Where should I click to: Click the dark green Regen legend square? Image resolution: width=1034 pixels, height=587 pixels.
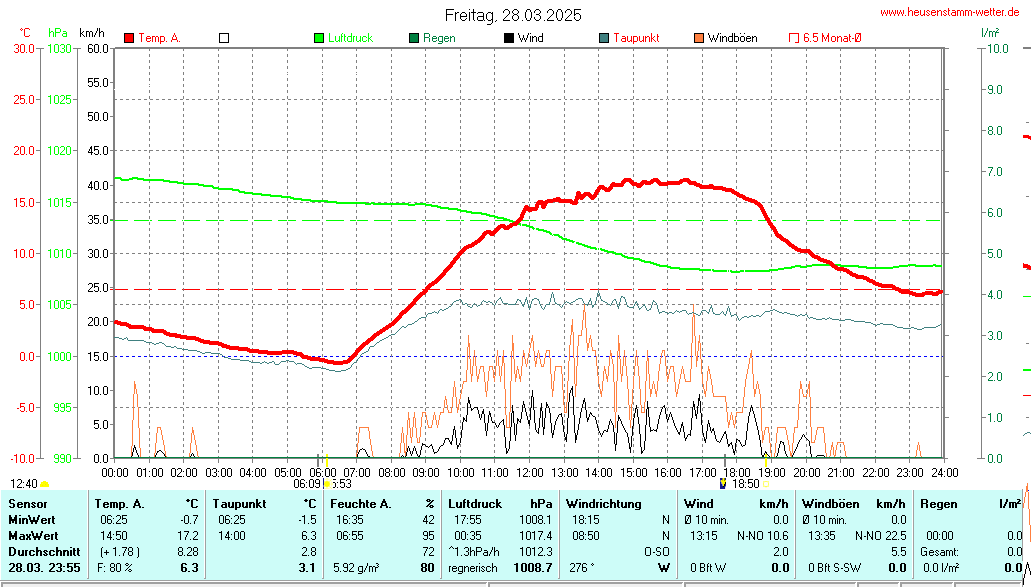pos(414,38)
